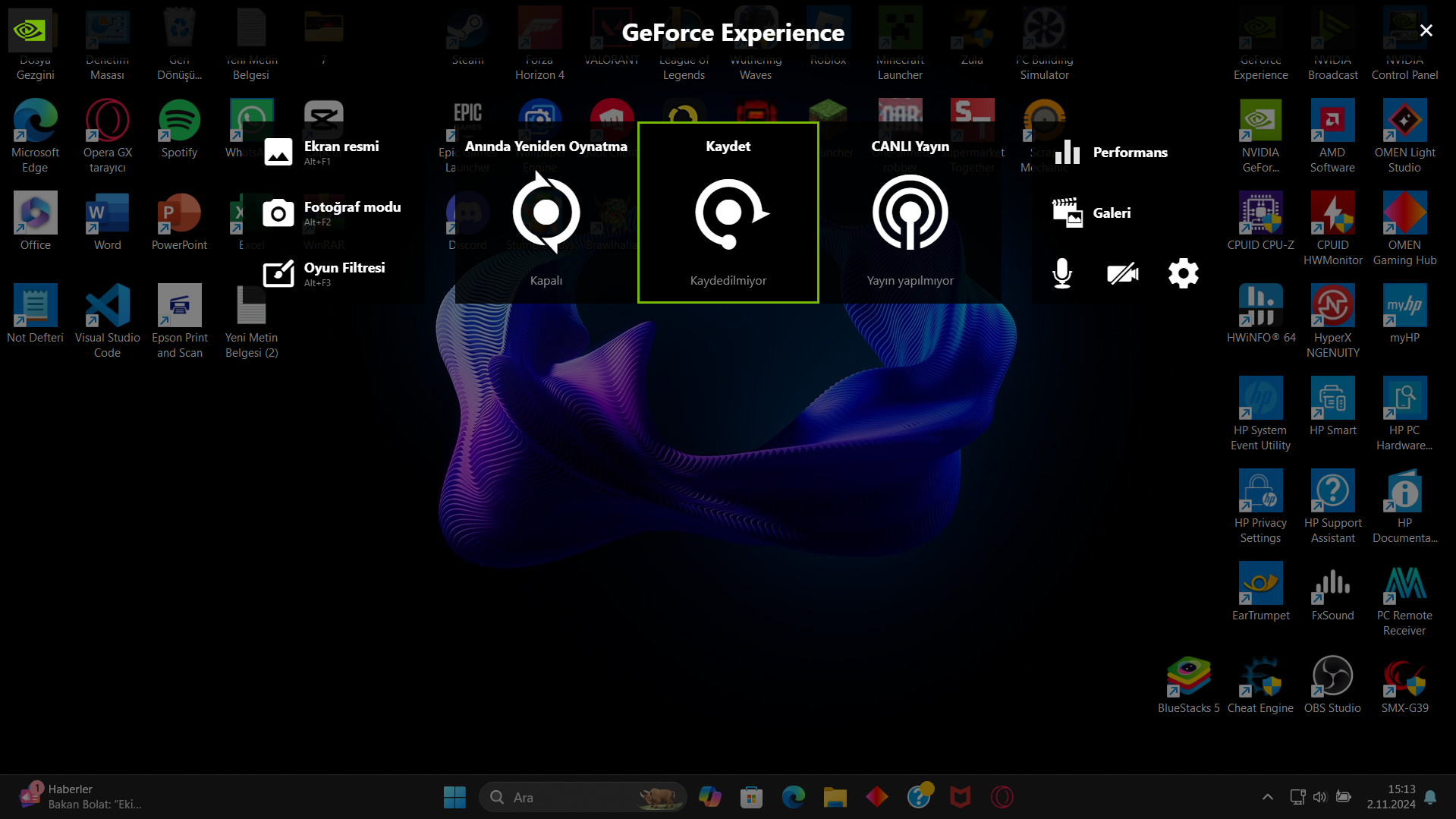This screenshot has height=819, width=1456.
Task: Open Copilot from the taskbar
Action: point(710,797)
